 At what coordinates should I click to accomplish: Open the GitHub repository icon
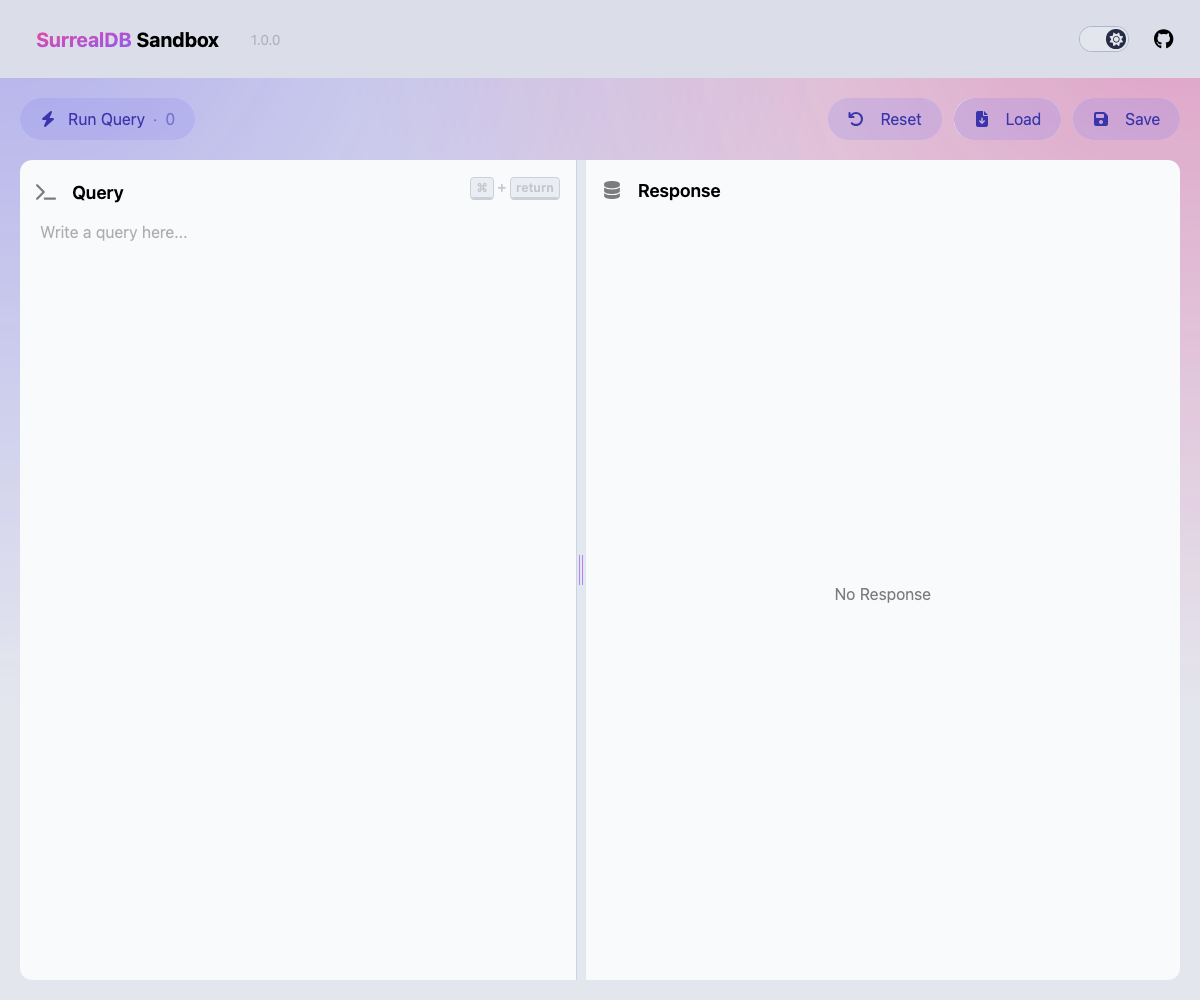click(1163, 39)
